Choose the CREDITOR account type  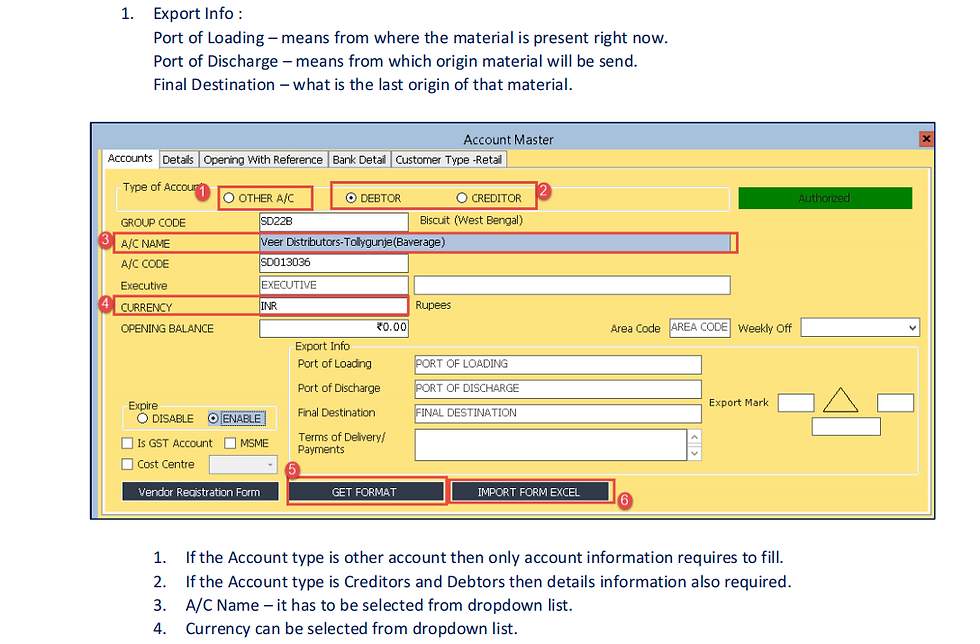pos(462,198)
